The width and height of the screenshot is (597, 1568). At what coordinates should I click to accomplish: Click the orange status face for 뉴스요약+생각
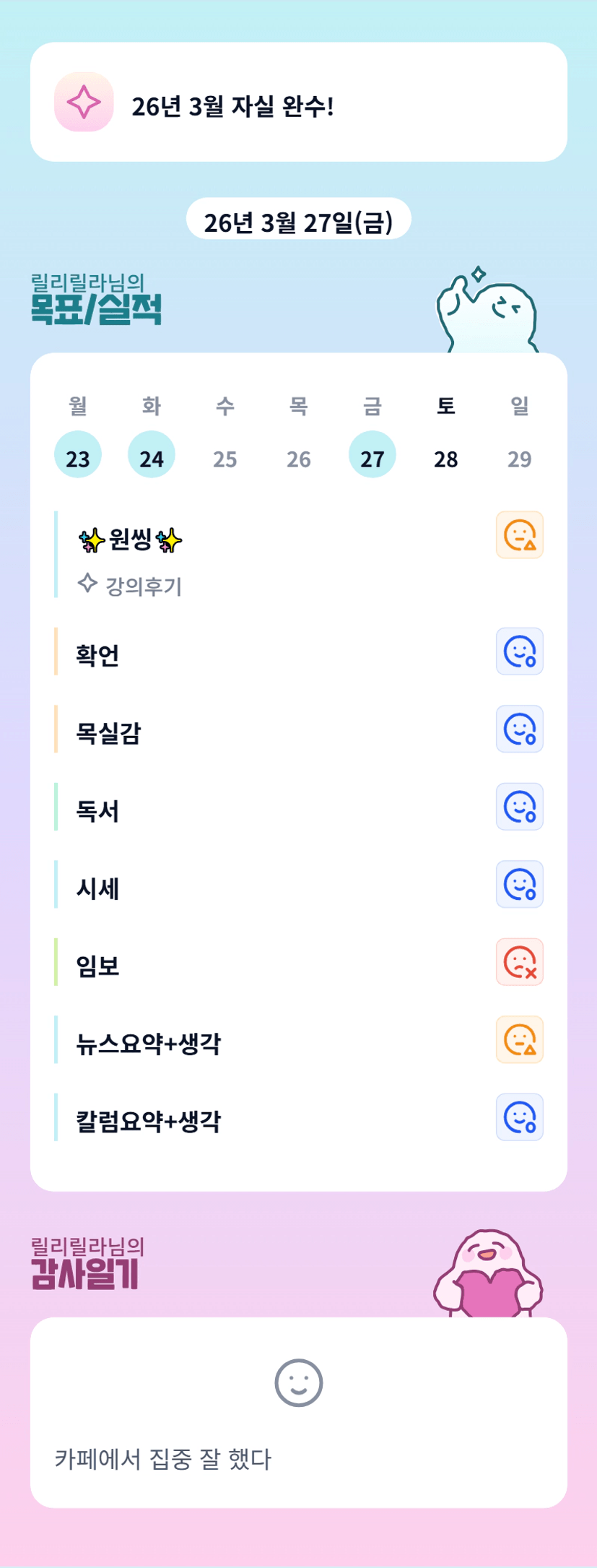[x=519, y=1039]
